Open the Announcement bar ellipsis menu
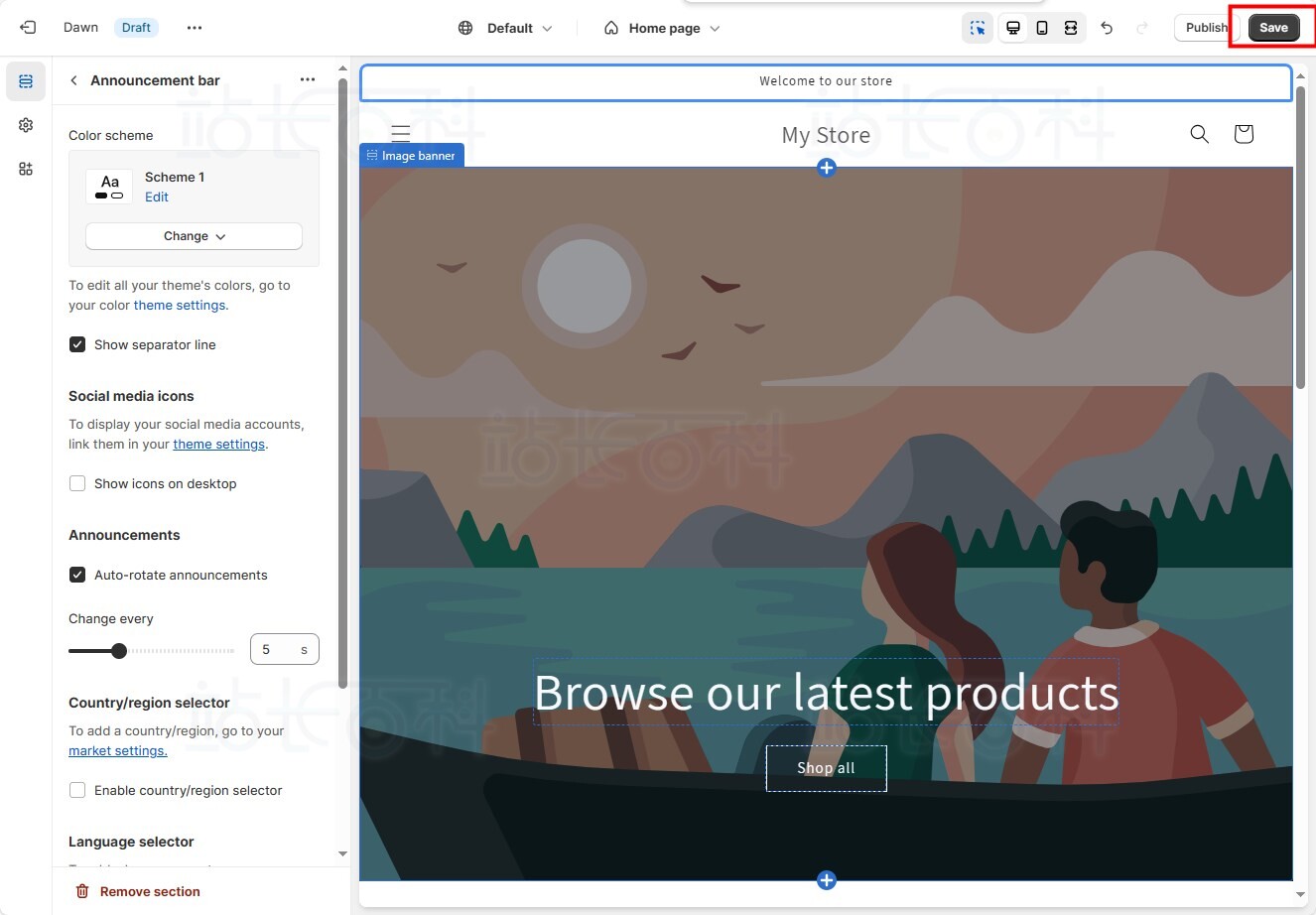The height and width of the screenshot is (915, 1316). pyautogui.click(x=308, y=80)
